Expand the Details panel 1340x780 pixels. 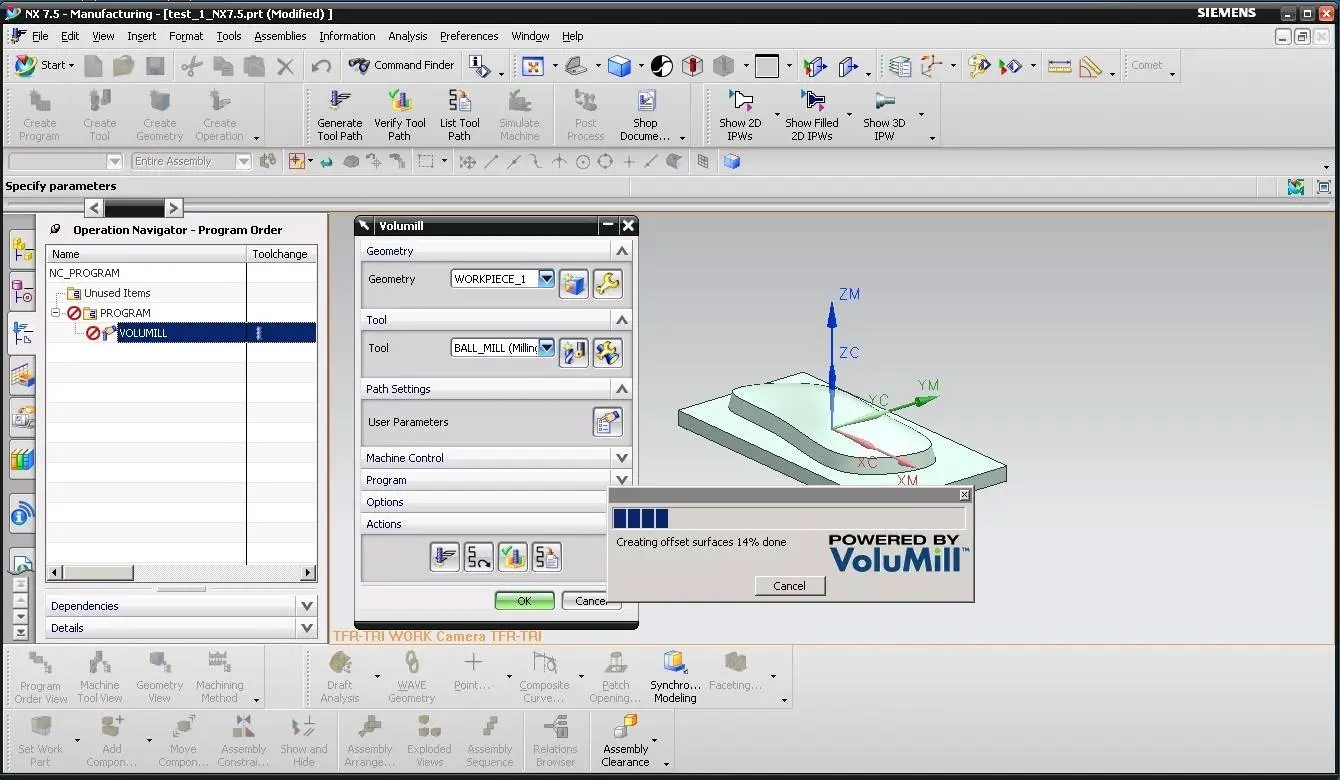tap(307, 628)
